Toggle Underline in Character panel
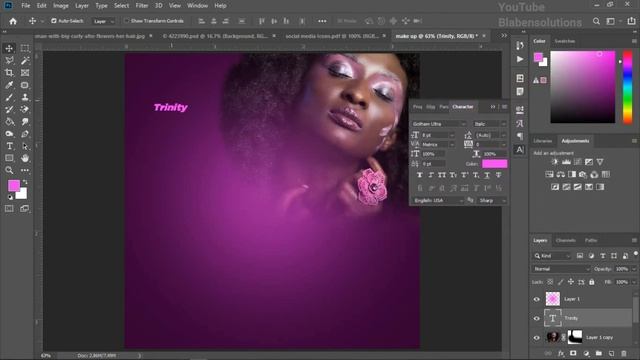This screenshot has width=640, height=360. (487, 175)
